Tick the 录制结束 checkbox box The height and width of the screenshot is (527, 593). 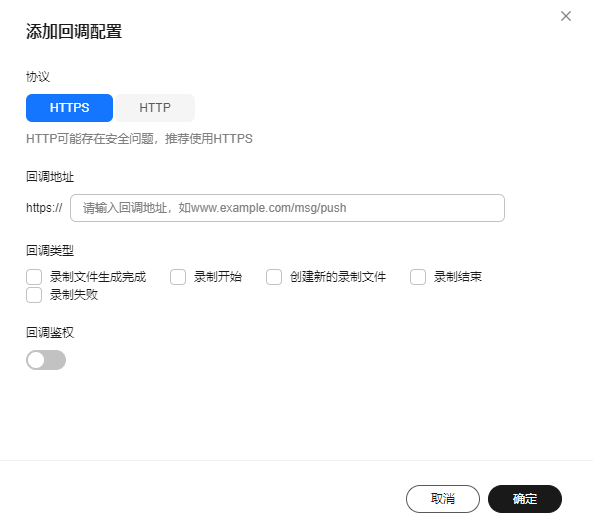coord(418,277)
